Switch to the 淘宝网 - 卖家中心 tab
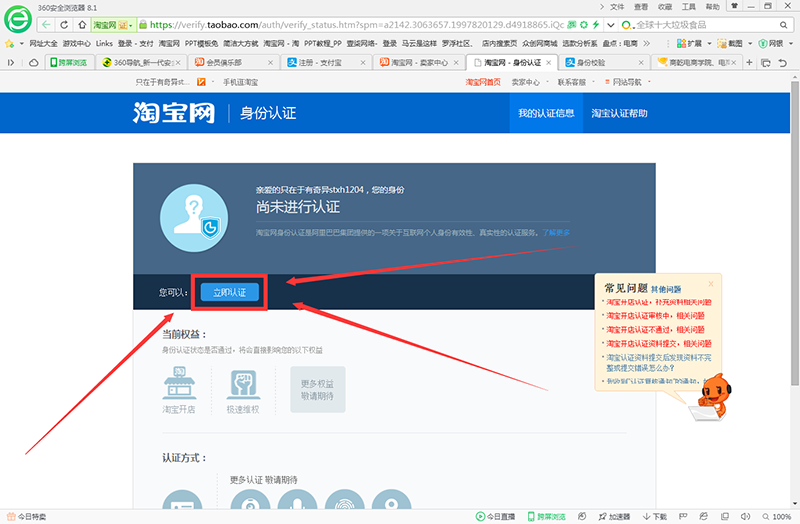Screen dimensions: 800x524 [x=418, y=62]
